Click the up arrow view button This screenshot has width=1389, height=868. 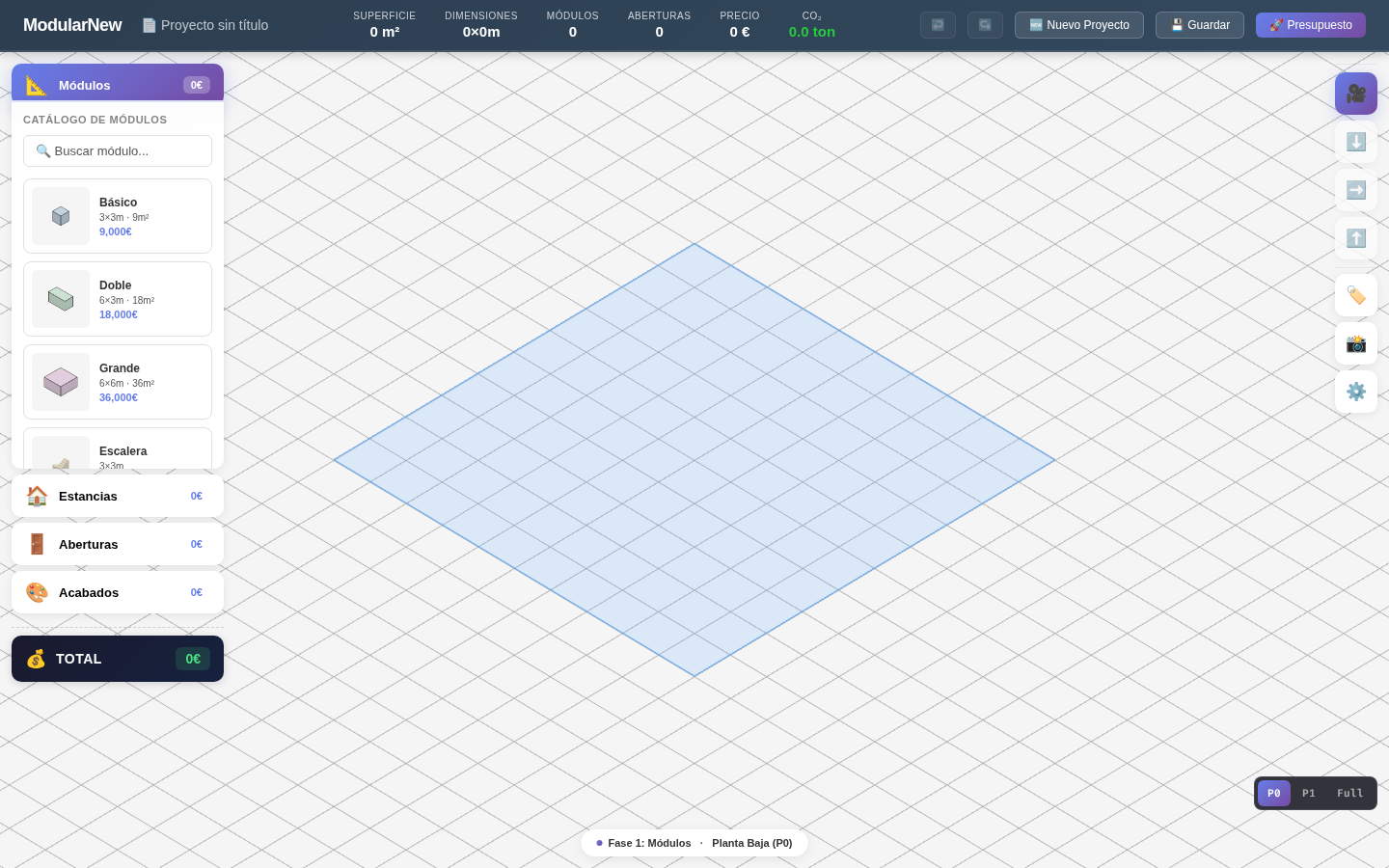[1355, 238]
